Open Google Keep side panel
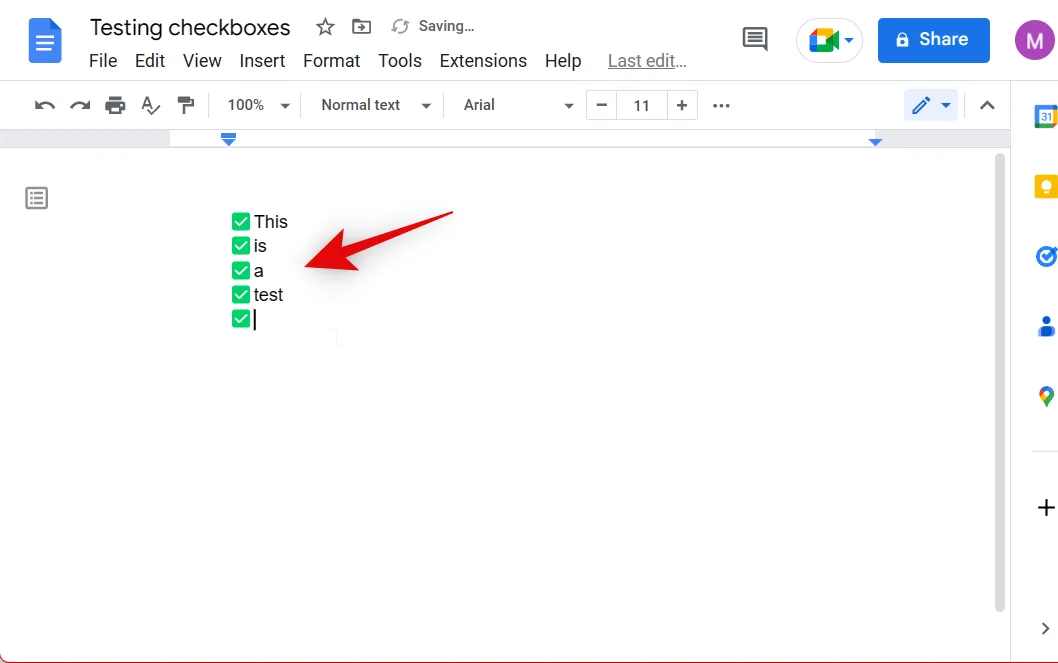The image size is (1058, 663). (x=1046, y=186)
